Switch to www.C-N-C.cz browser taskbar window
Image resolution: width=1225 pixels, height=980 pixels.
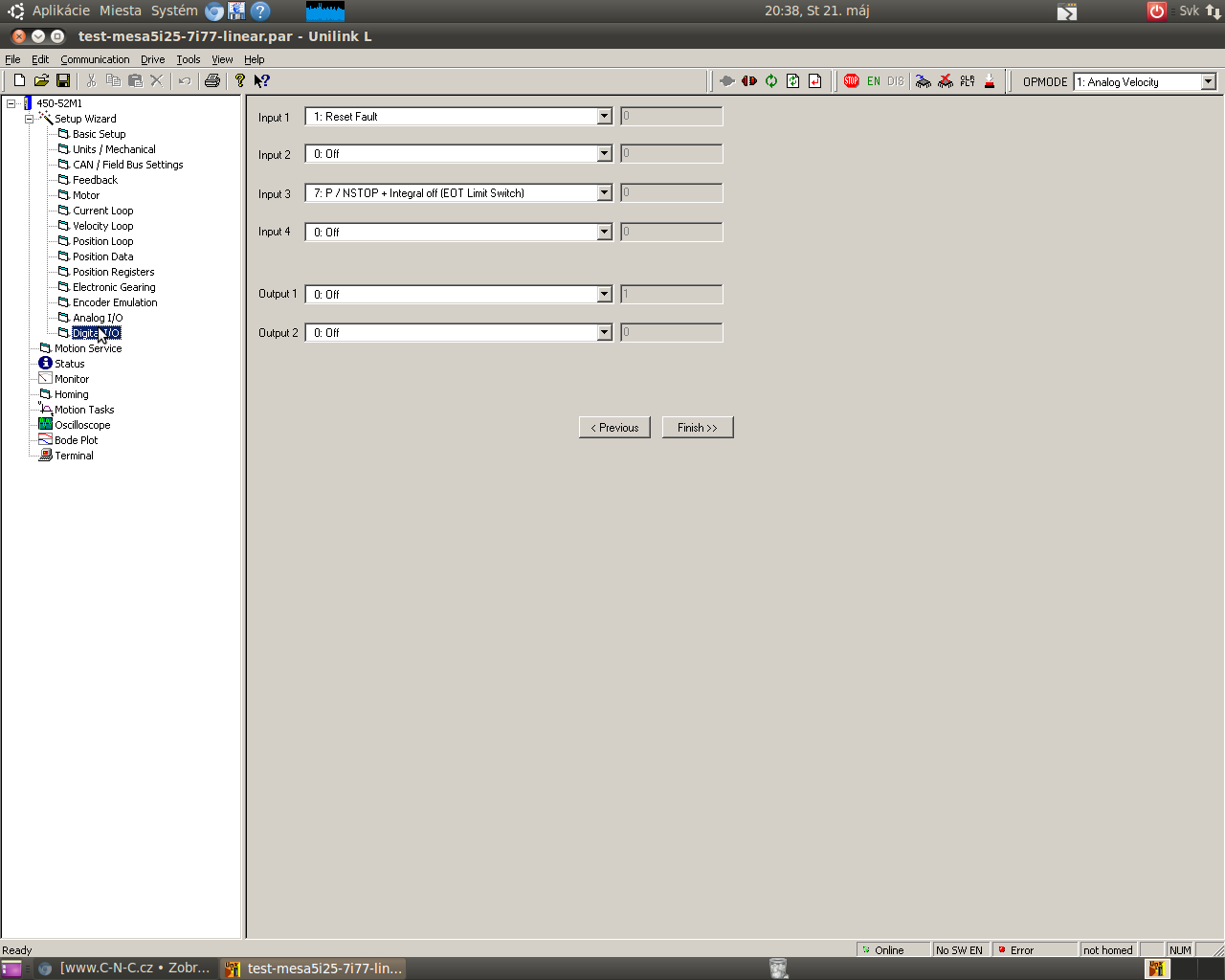[x=124, y=969]
